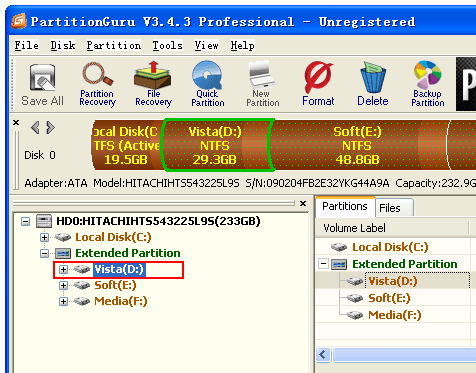Start Quick Partition from the toolbar

[208, 84]
